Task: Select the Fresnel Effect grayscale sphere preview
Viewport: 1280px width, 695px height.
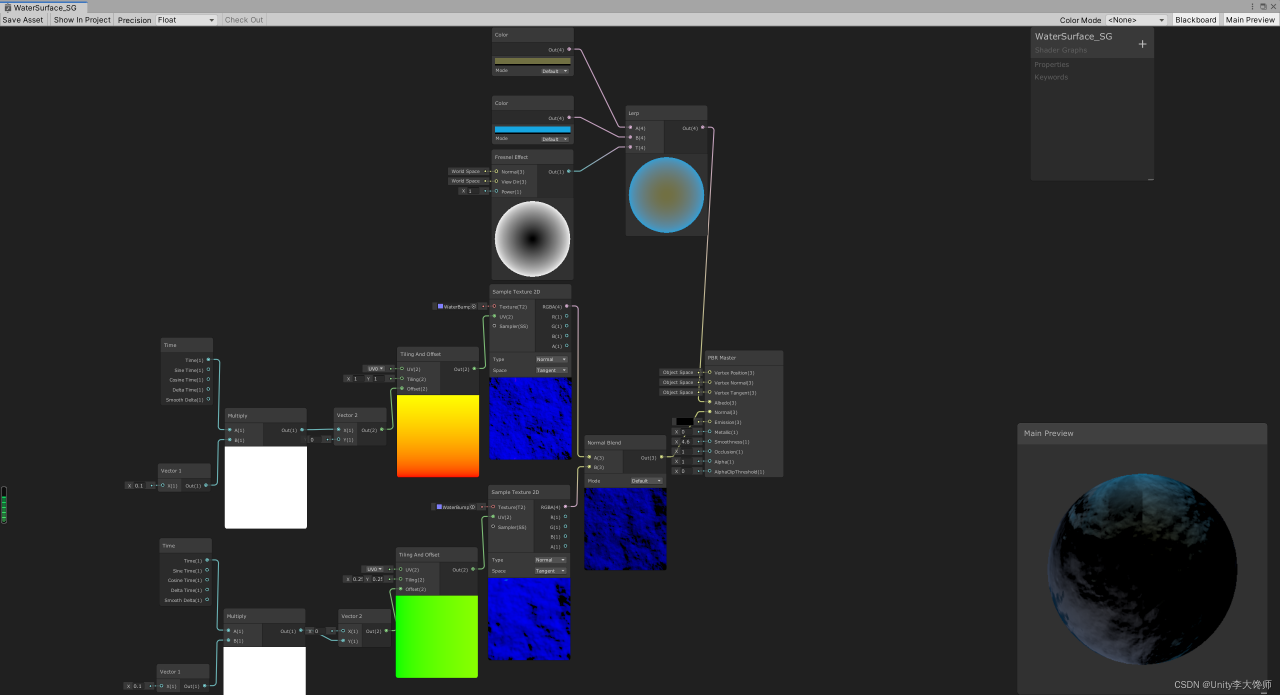Action: [x=532, y=239]
